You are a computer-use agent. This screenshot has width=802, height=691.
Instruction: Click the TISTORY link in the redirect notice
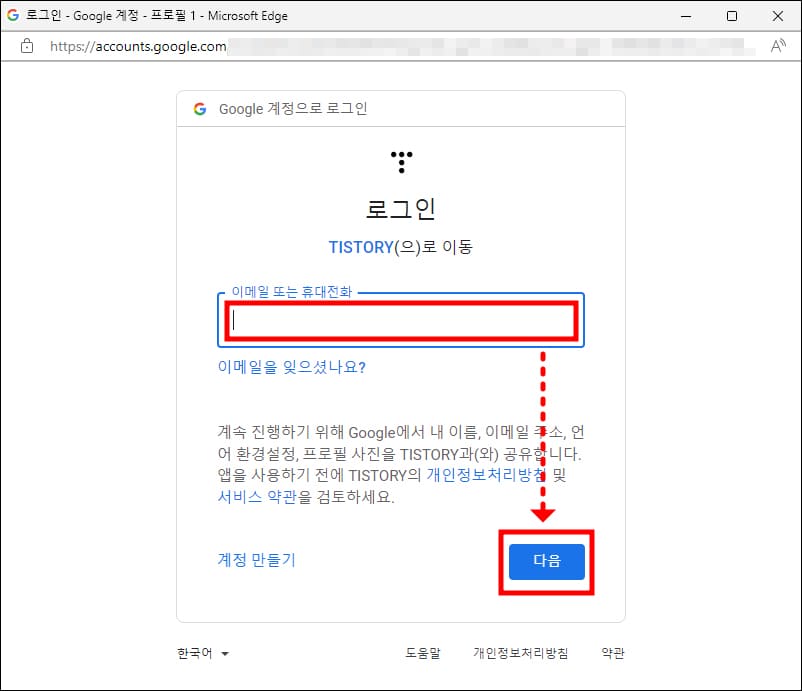(x=360, y=247)
